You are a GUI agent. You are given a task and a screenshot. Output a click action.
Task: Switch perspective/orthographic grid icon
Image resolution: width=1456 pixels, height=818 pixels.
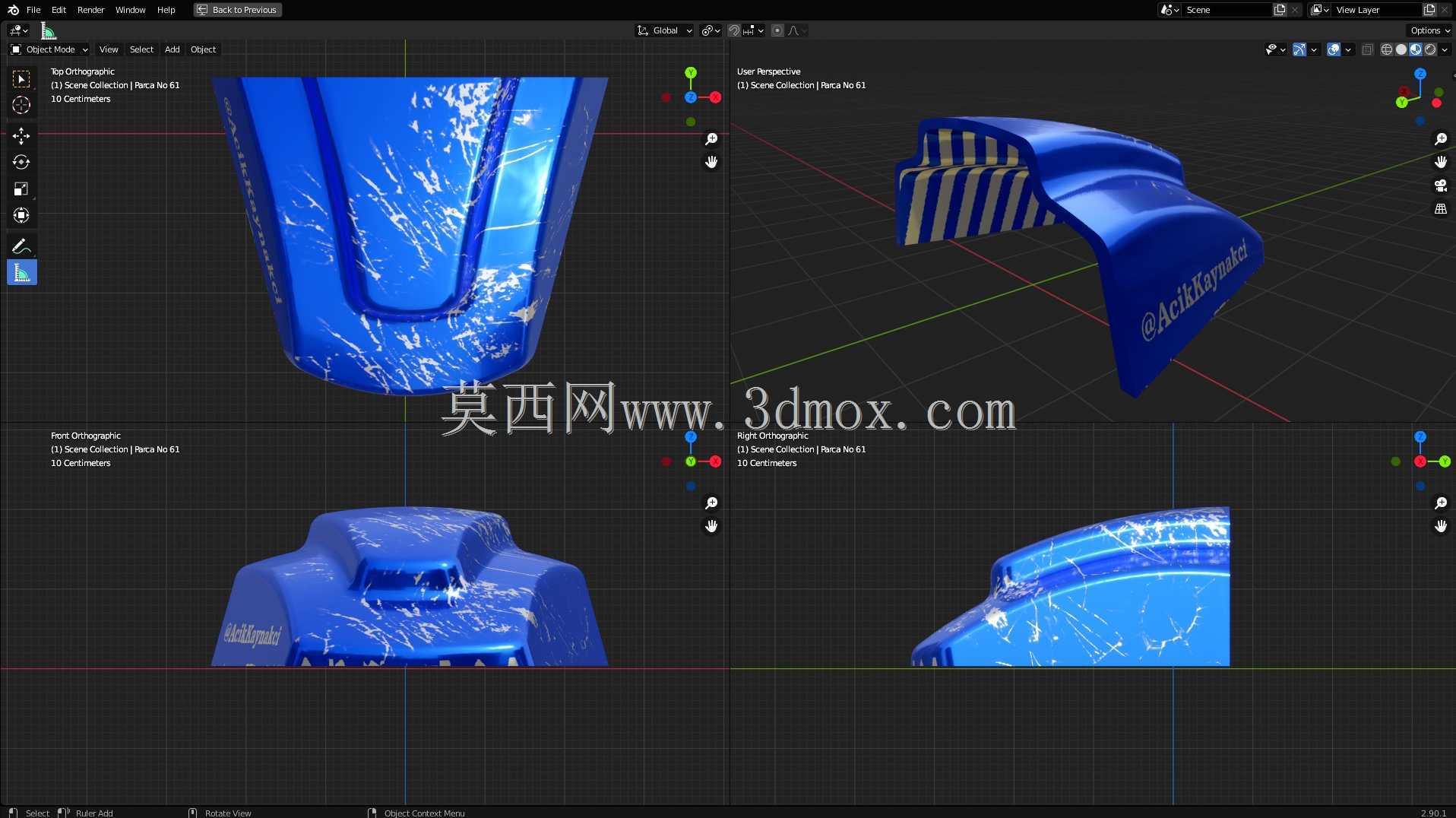[x=1441, y=208]
